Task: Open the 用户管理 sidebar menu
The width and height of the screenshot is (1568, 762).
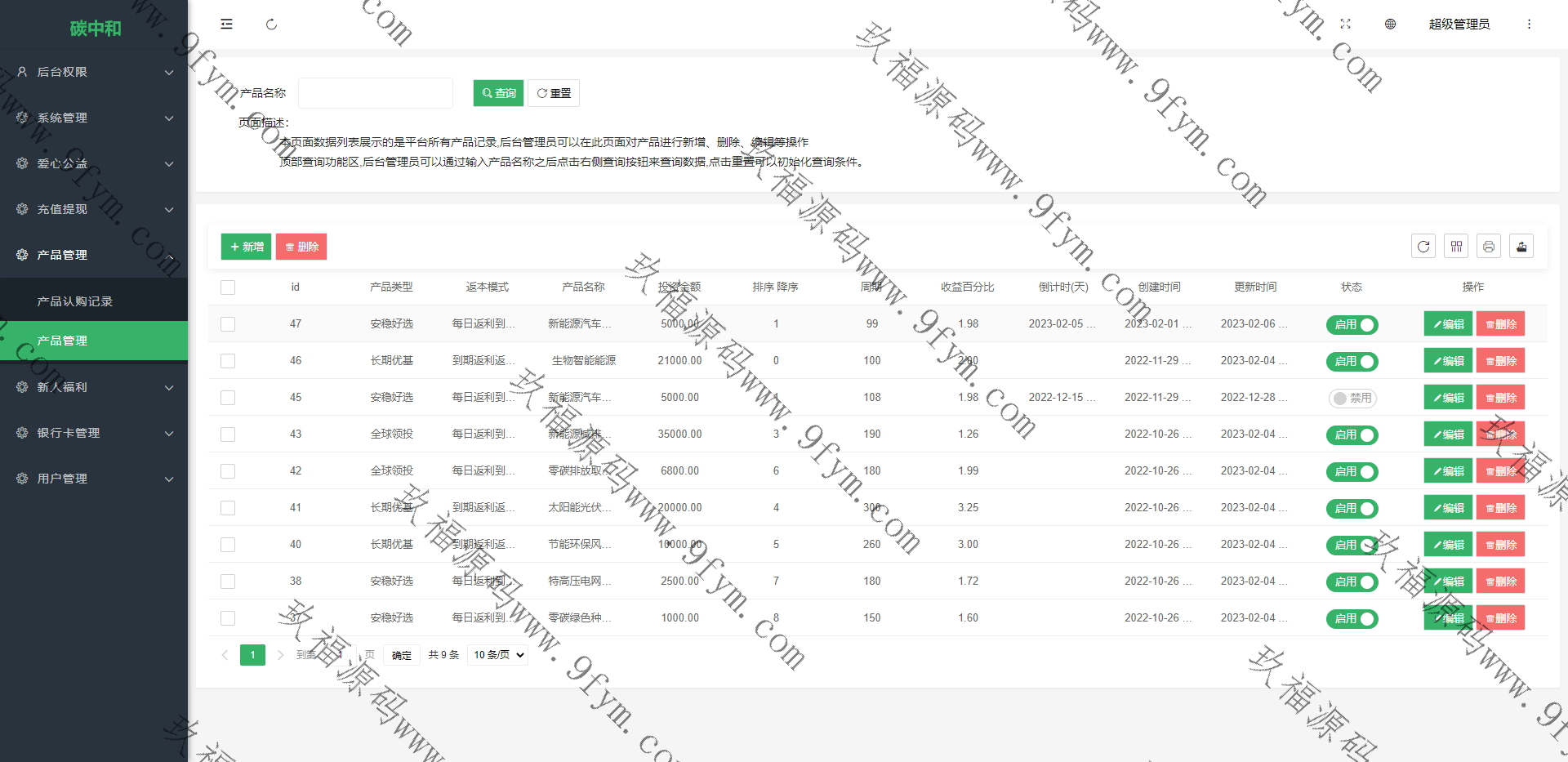Action: (94, 479)
